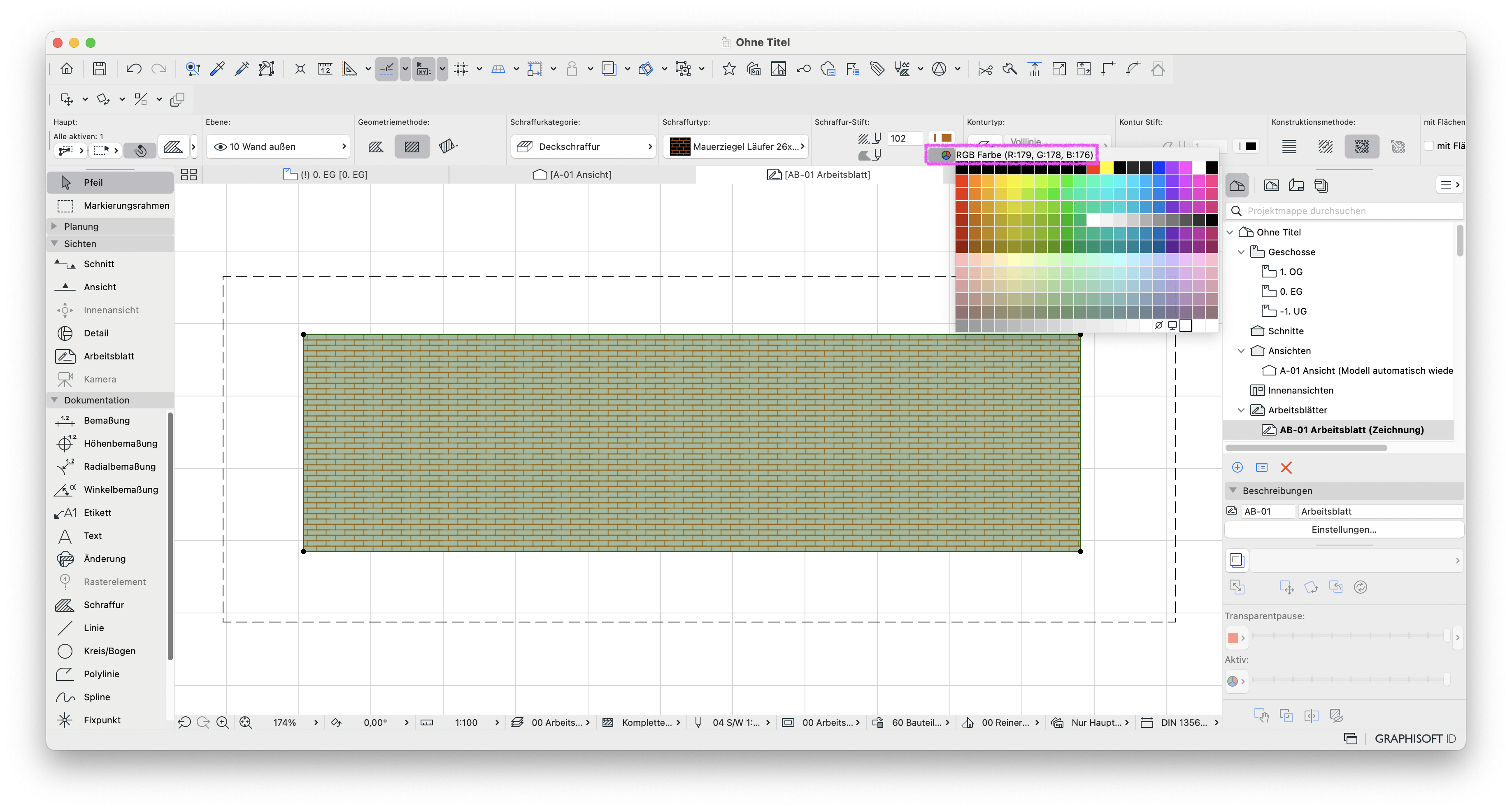Image resolution: width=1512 pixels, height=811 pixels.
Task: Open the 1:100 scale dropdown
Action: click(x=477, y=722)
